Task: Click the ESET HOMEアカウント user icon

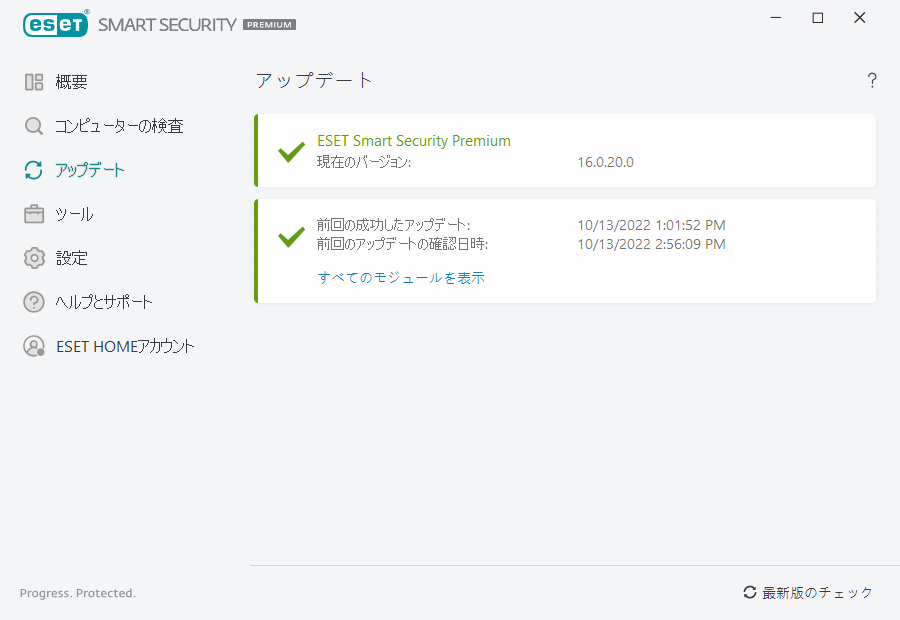Action: click(x=34, y=346)
